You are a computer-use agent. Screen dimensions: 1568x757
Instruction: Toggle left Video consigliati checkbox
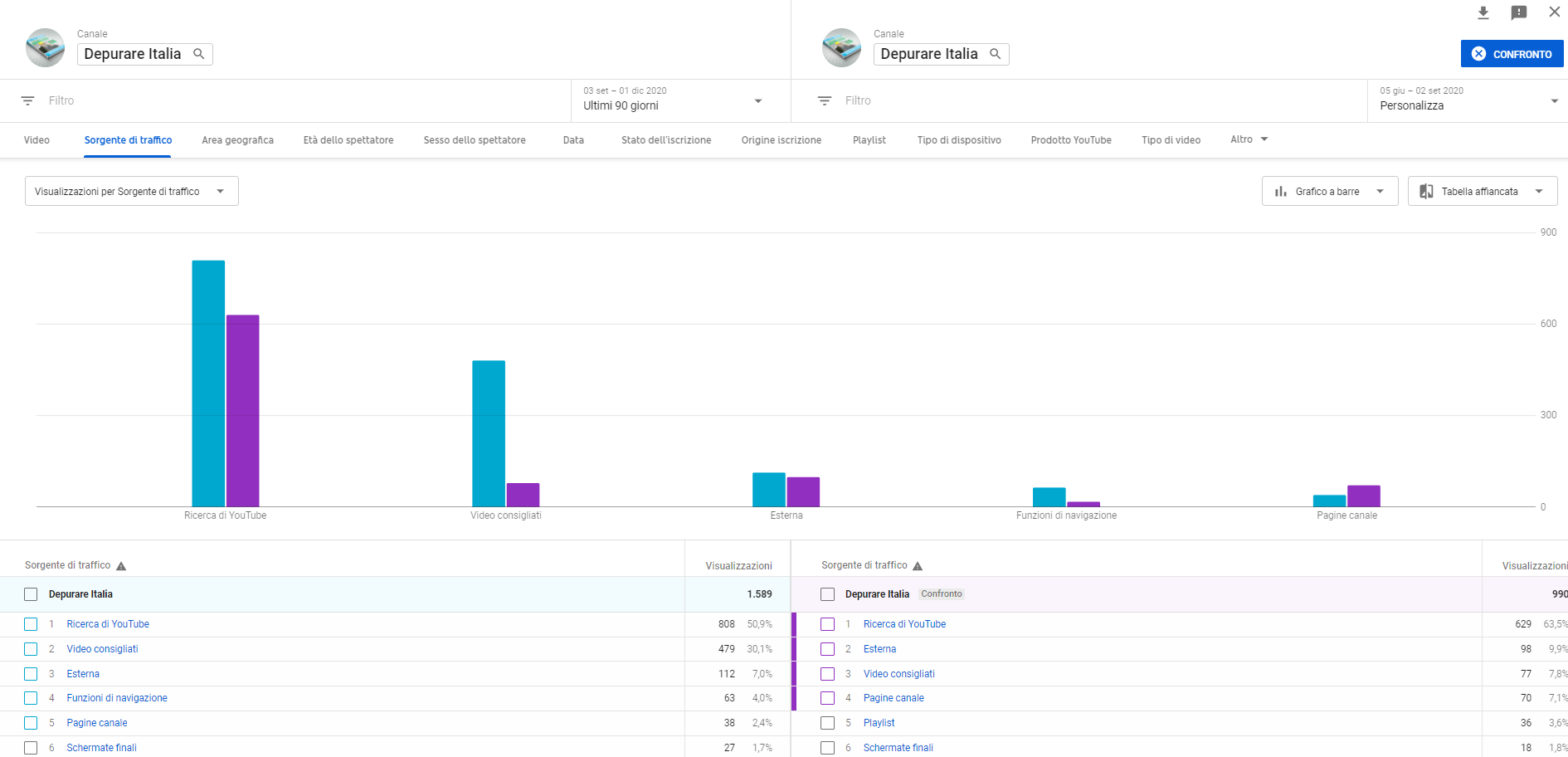(x=31, y=649)
